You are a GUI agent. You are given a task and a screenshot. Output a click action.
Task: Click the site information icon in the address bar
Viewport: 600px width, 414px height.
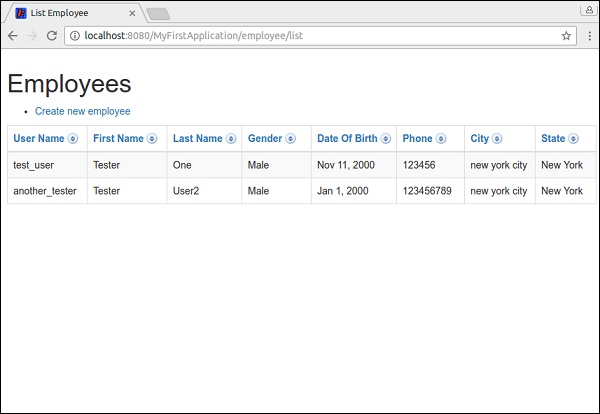coord(76,35)
